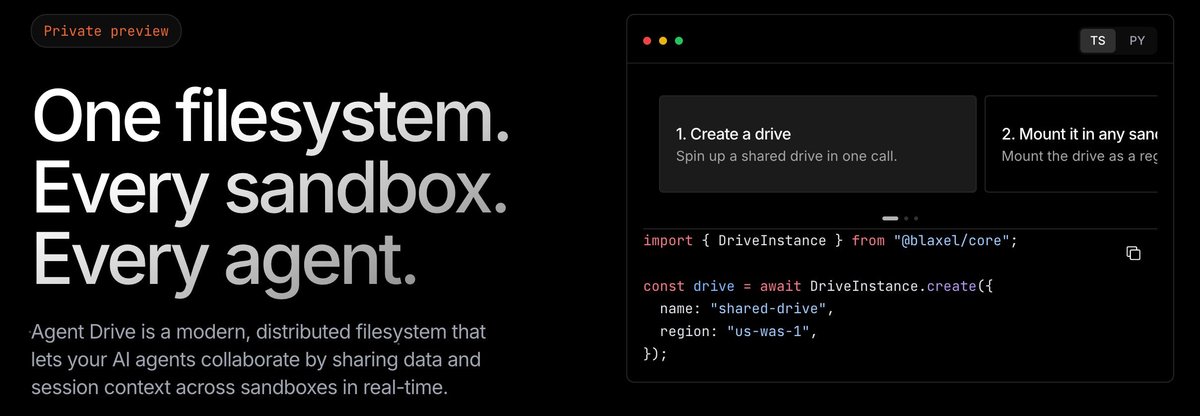The height and width of the screenshot is (416, 1200).
Task: Open the "2. Mount it in any sandbox" step card
Action: pyautogui.click(x=1071, y=144)
